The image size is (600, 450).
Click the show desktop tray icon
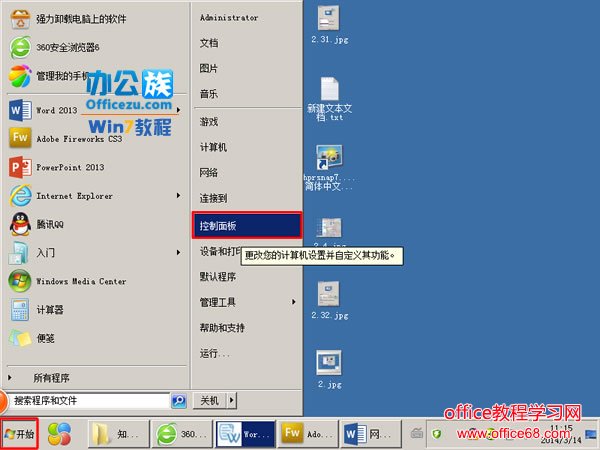pos(591,434)
